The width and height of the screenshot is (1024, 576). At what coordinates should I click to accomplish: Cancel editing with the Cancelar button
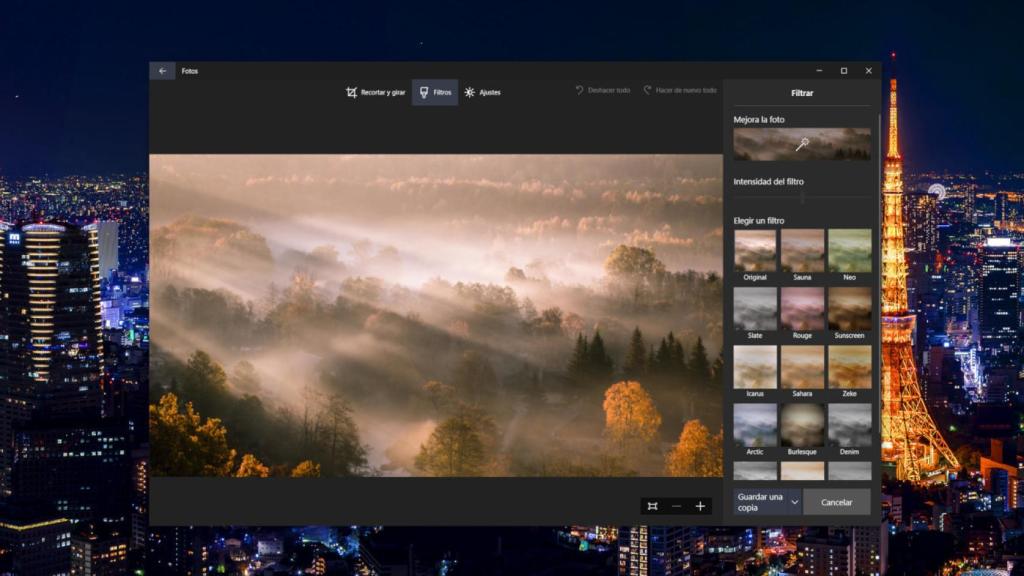coord(837,502)
